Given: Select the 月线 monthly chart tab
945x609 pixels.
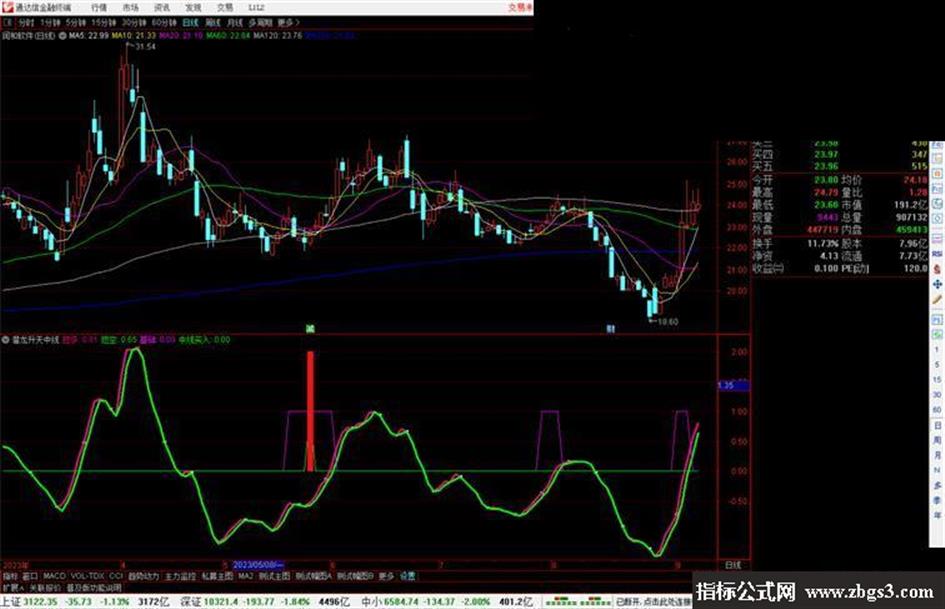Looking at the screenshot, I should click(234, 23).
